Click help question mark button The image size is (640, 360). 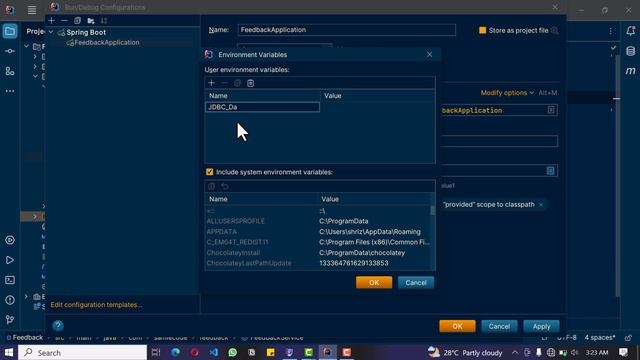pyautogui.click(x=58, y=325)
